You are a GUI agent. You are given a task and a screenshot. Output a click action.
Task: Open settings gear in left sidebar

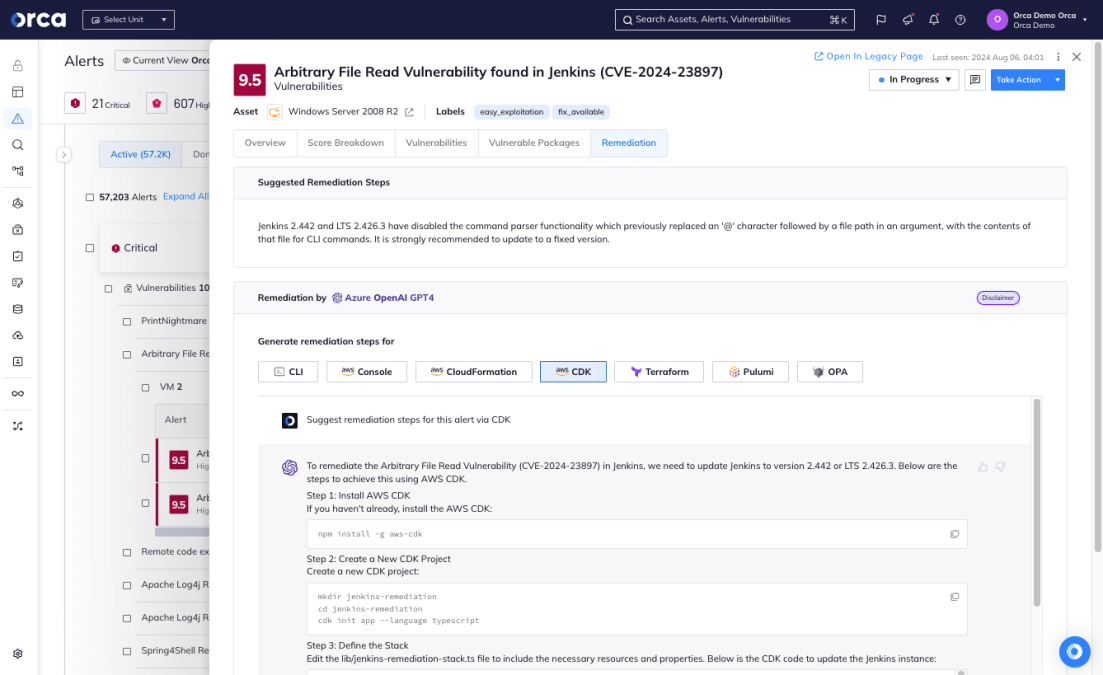pos(18,653)
